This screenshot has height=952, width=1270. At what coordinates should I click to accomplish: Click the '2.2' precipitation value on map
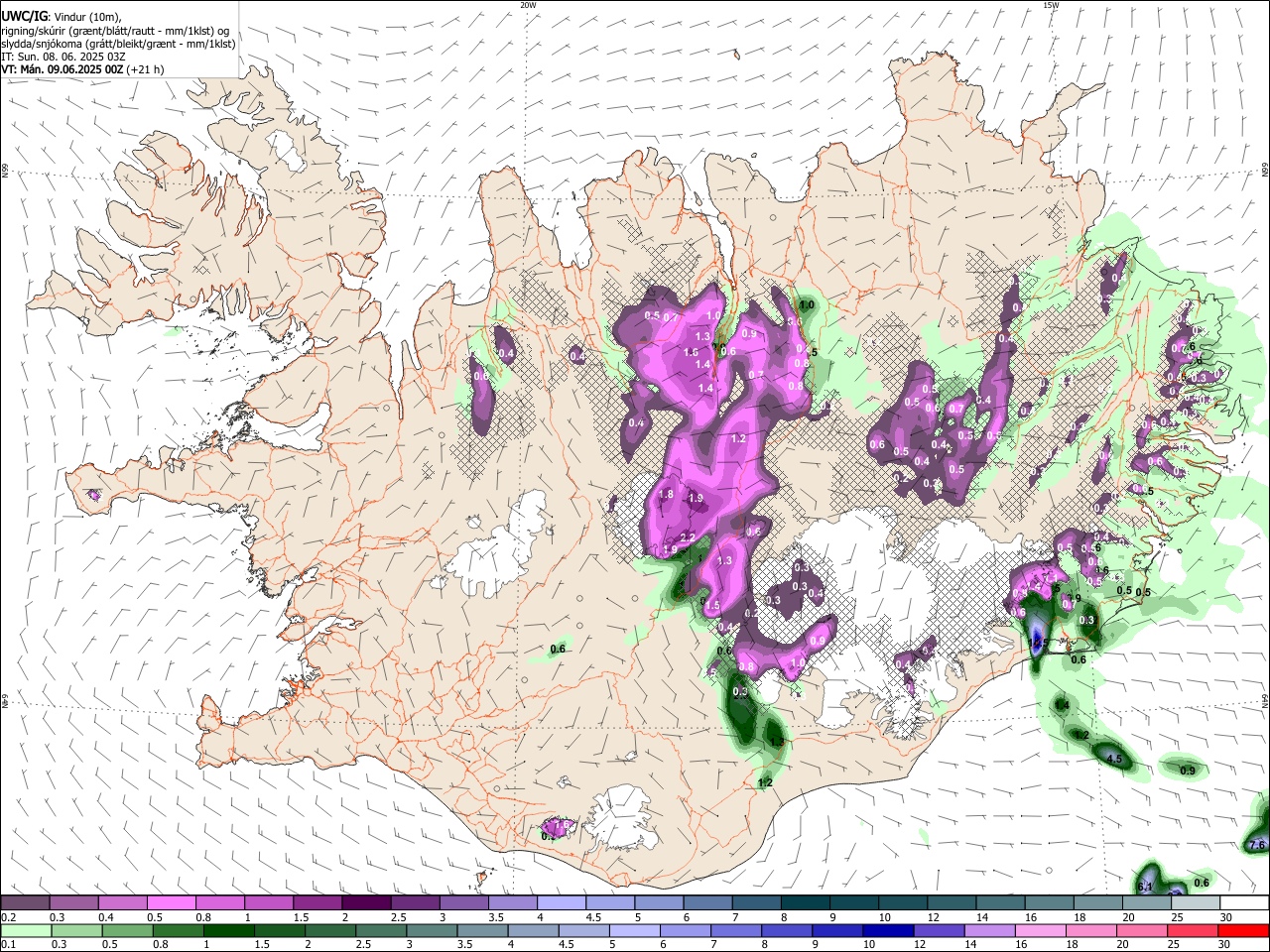(x=687, y=537)
